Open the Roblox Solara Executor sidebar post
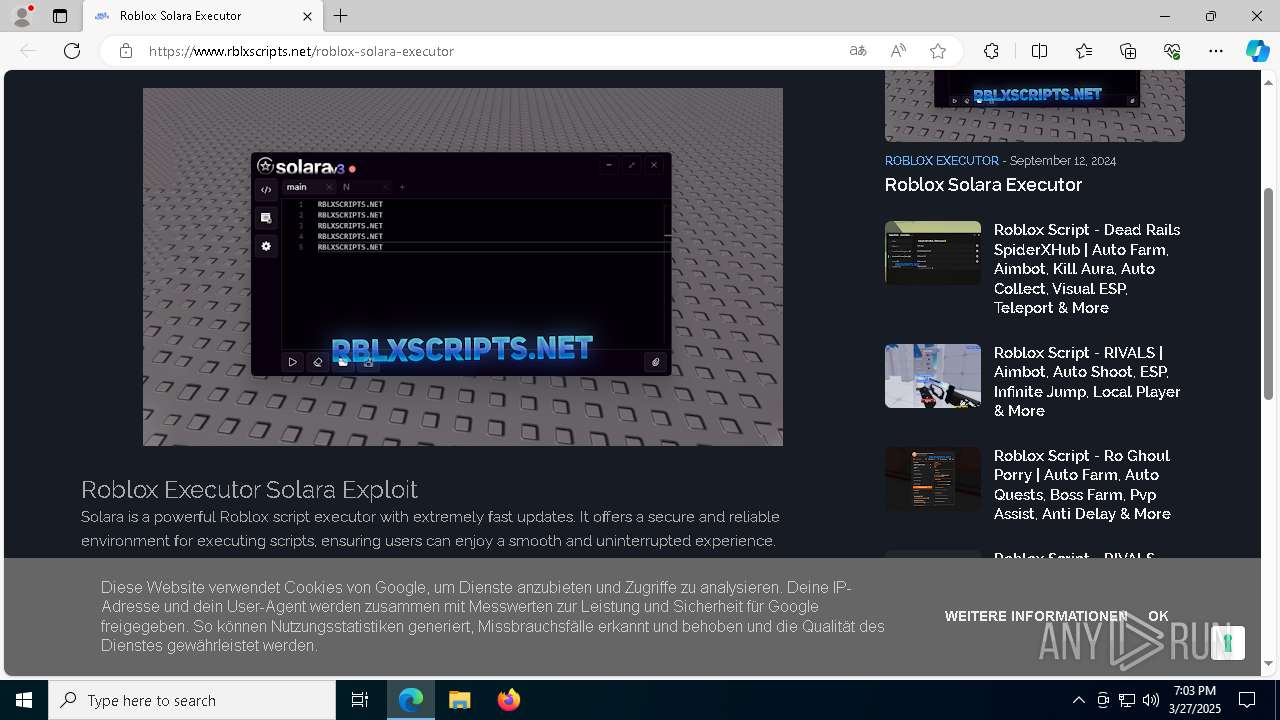 [x=983, y=185]
